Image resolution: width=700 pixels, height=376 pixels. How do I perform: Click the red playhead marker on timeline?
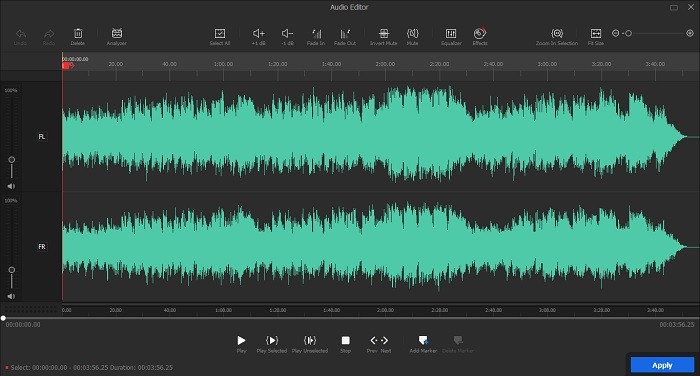(x=67, y=66)
